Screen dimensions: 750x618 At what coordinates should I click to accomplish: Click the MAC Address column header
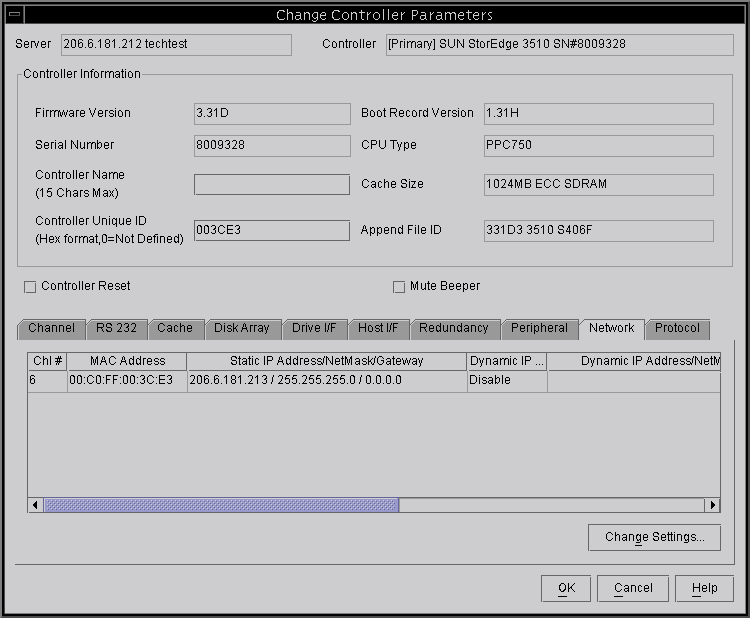point(127,361)
